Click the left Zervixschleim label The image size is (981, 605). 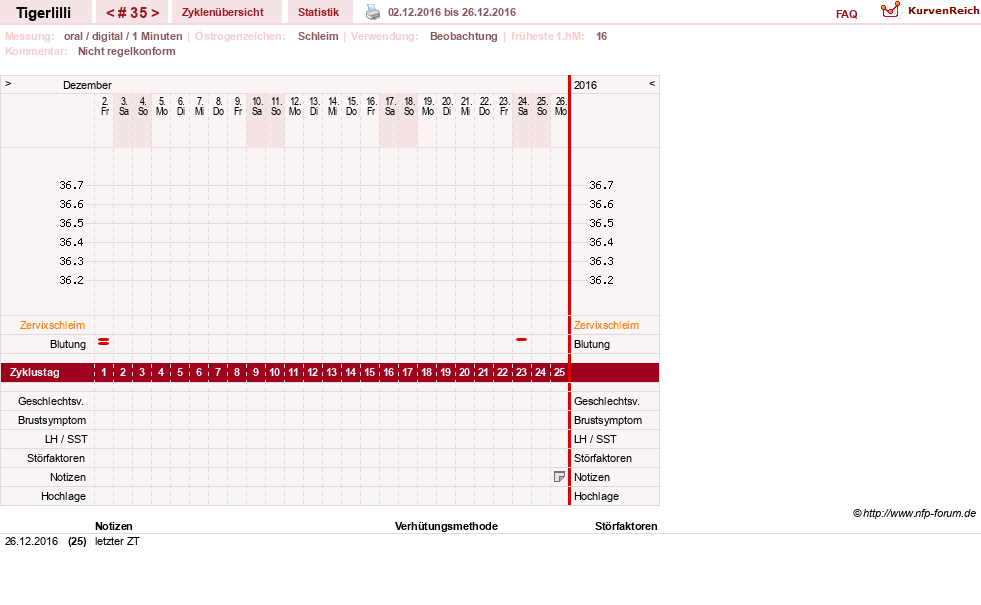pos(53,325)
